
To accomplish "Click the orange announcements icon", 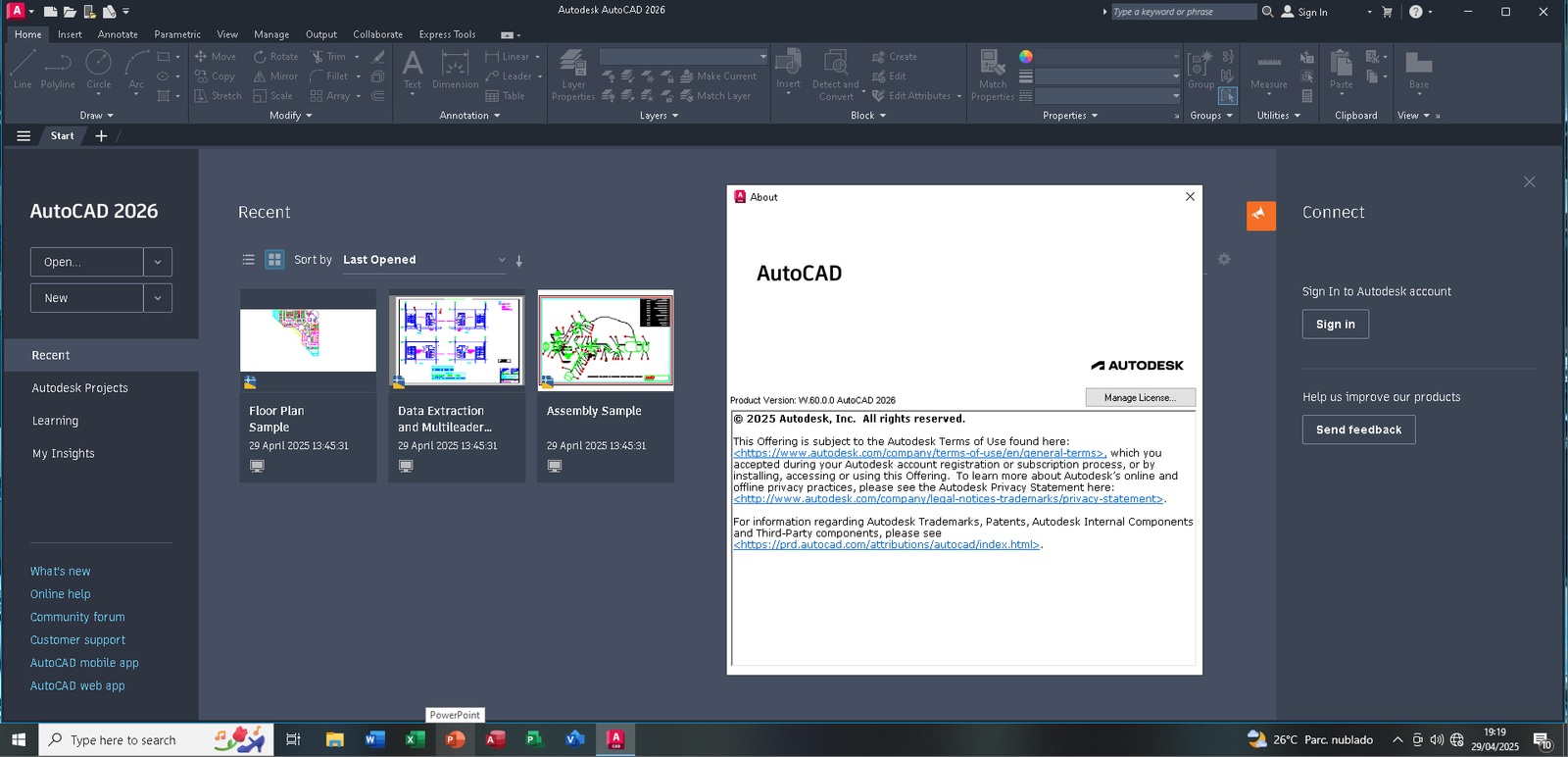I will (1260, 216).
